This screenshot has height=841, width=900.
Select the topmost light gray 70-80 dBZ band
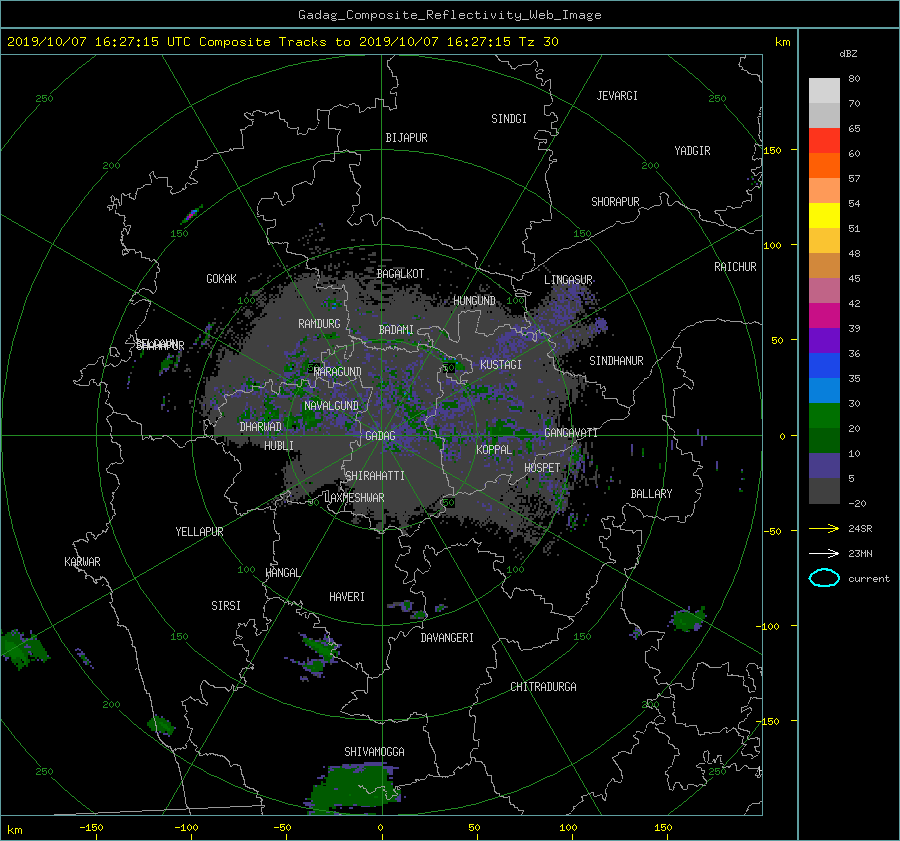point(824,91)
